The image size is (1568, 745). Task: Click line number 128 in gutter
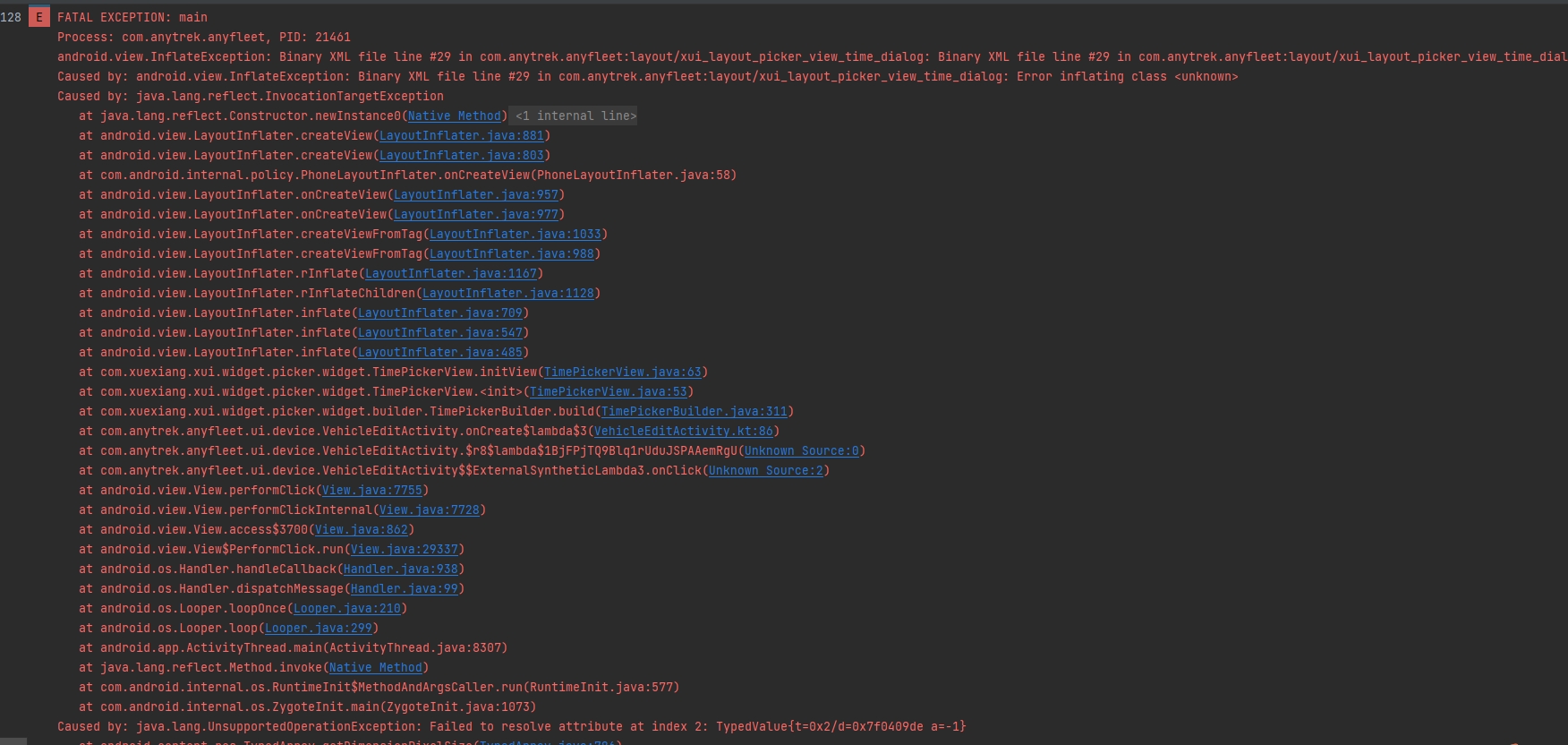tap(11, 17)
